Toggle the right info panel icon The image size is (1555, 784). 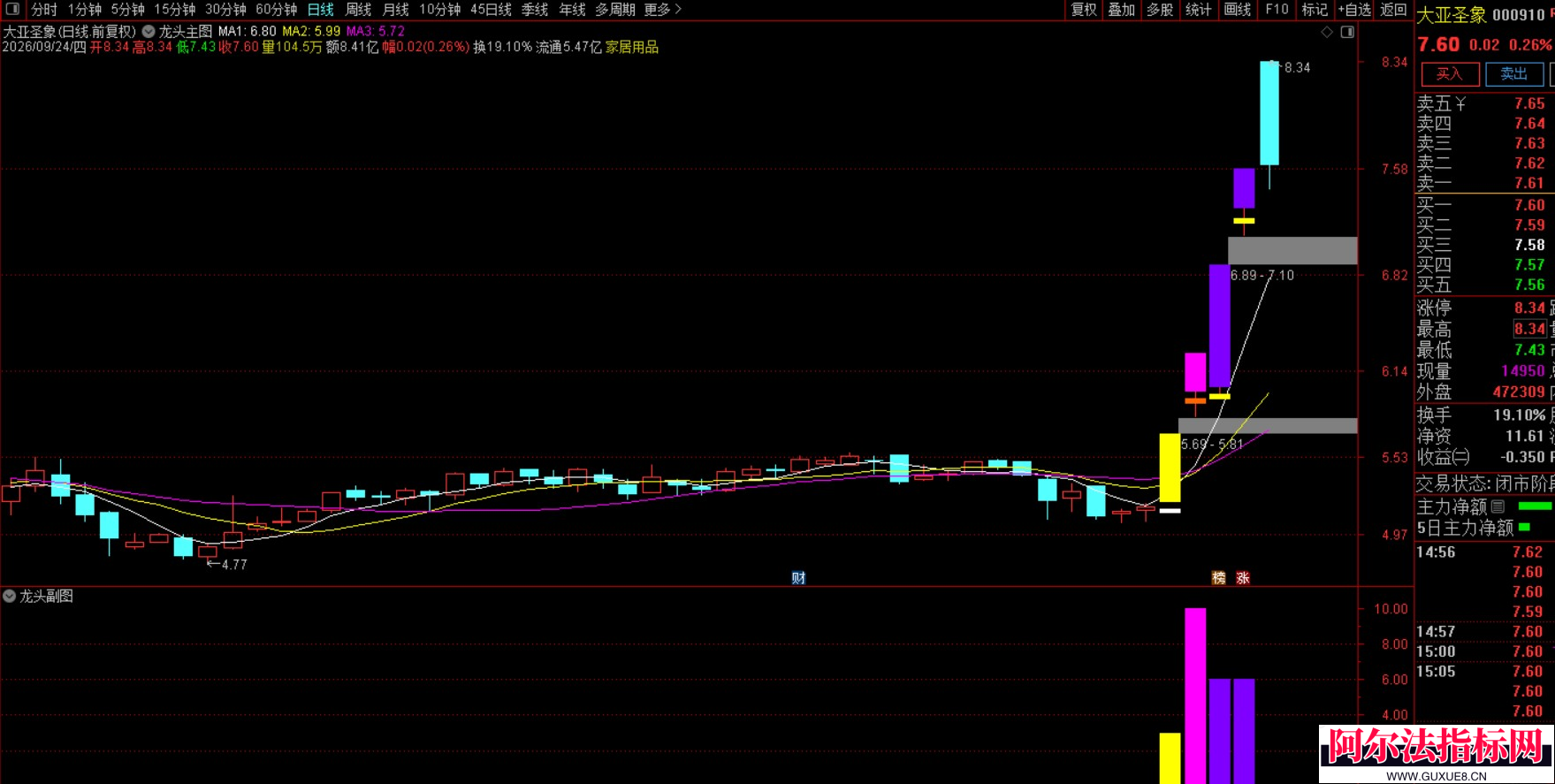point(1347,32)
